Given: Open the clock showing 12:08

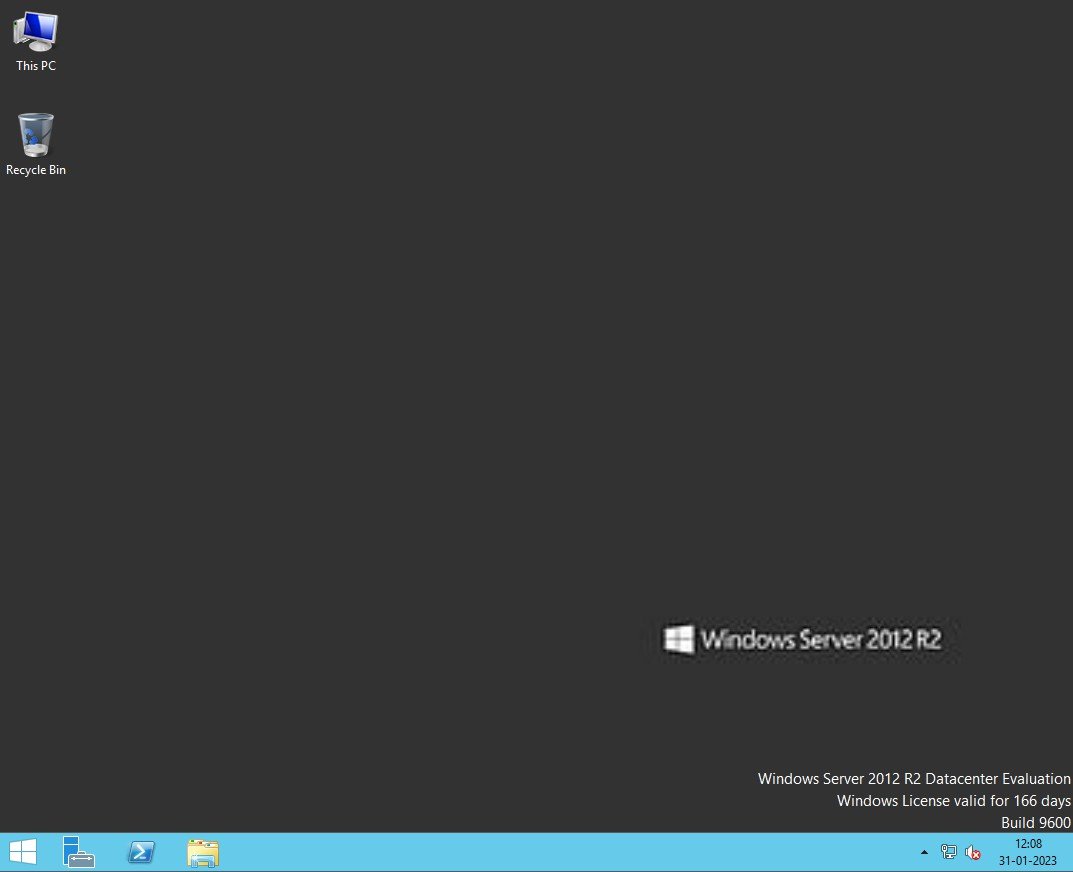Looking at the screenshot, I should click(1028, 844).
